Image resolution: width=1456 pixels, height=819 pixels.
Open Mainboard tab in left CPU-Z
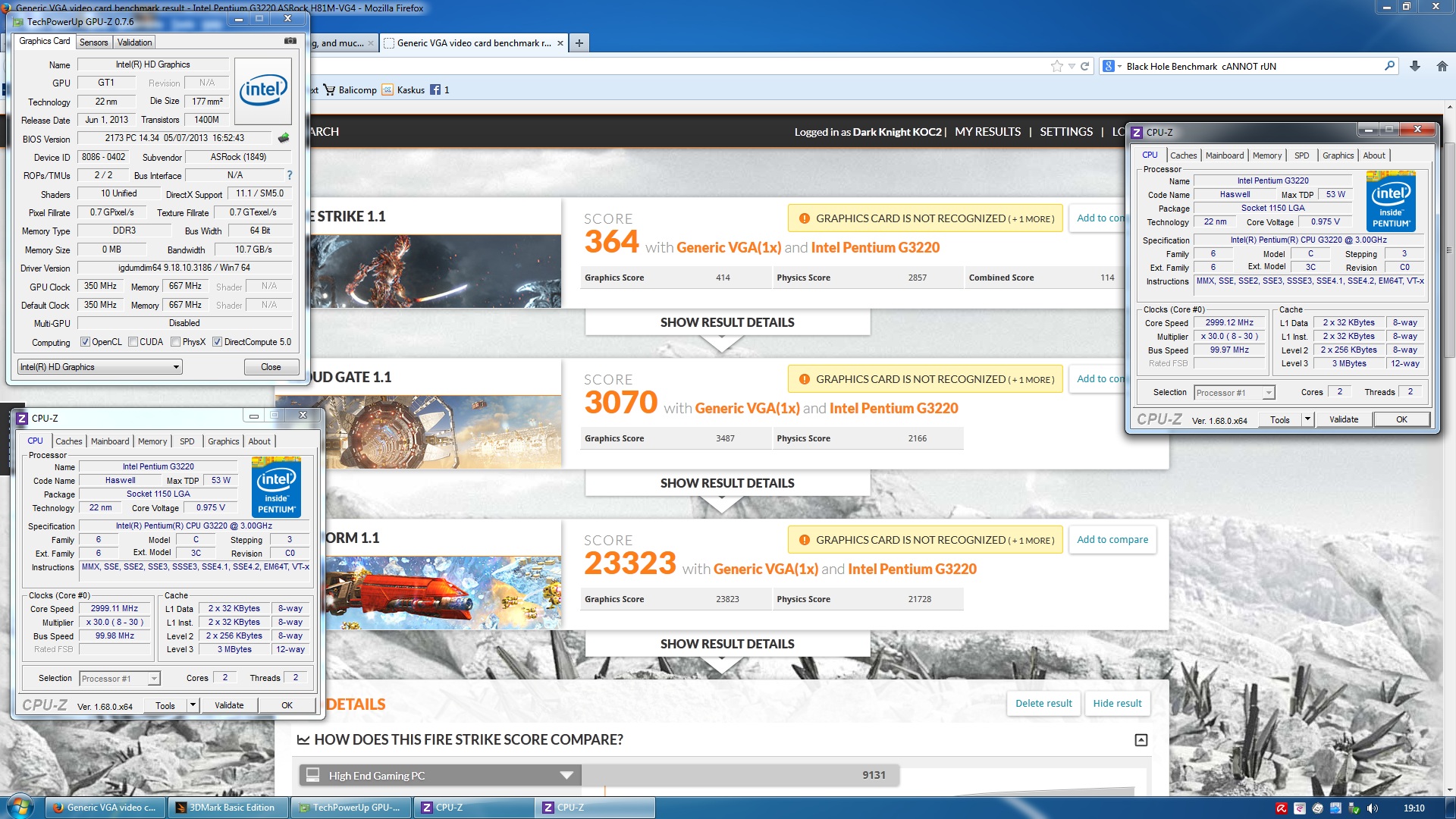pos(110,441)
